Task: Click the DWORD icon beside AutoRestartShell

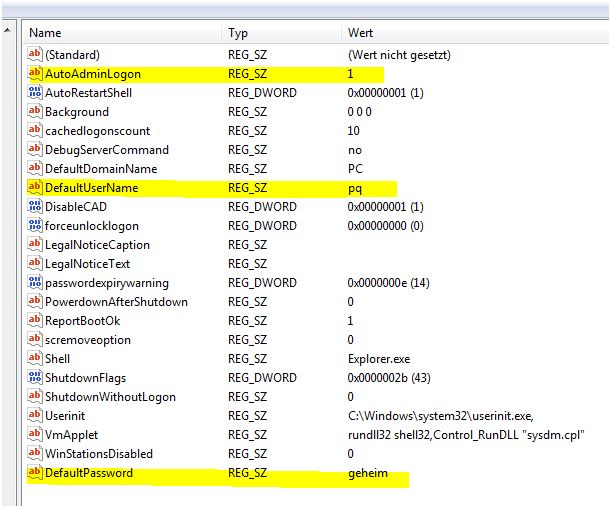Action: [34, 92]
